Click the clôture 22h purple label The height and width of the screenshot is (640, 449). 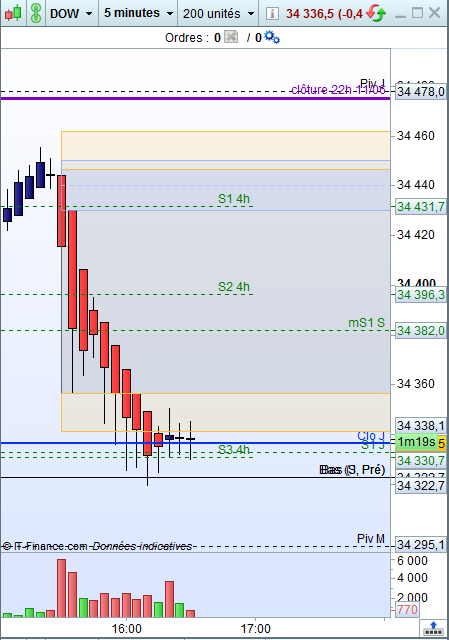(338, 89)
